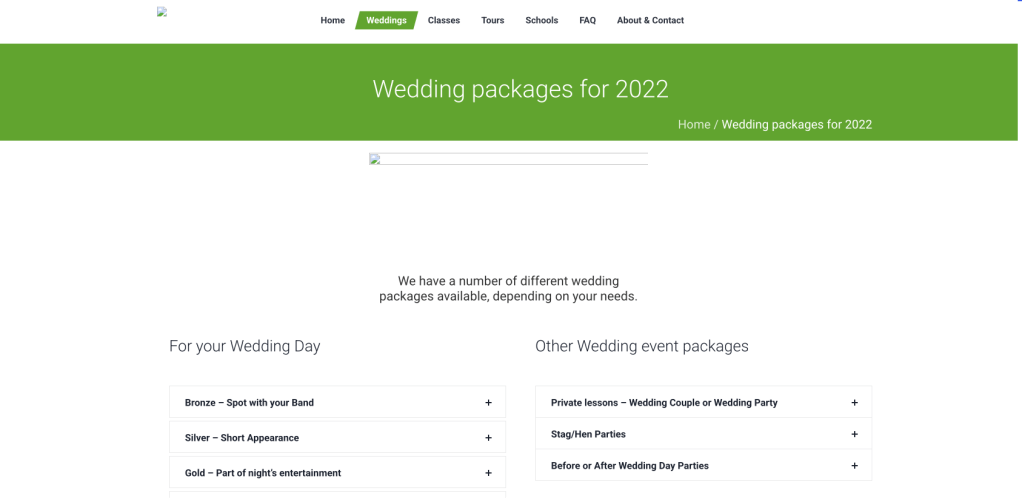Image resolution: width=1022 pixels, height=499 pixels.
Task: Open Private lessons accordion title
Action: click(663, 403)
